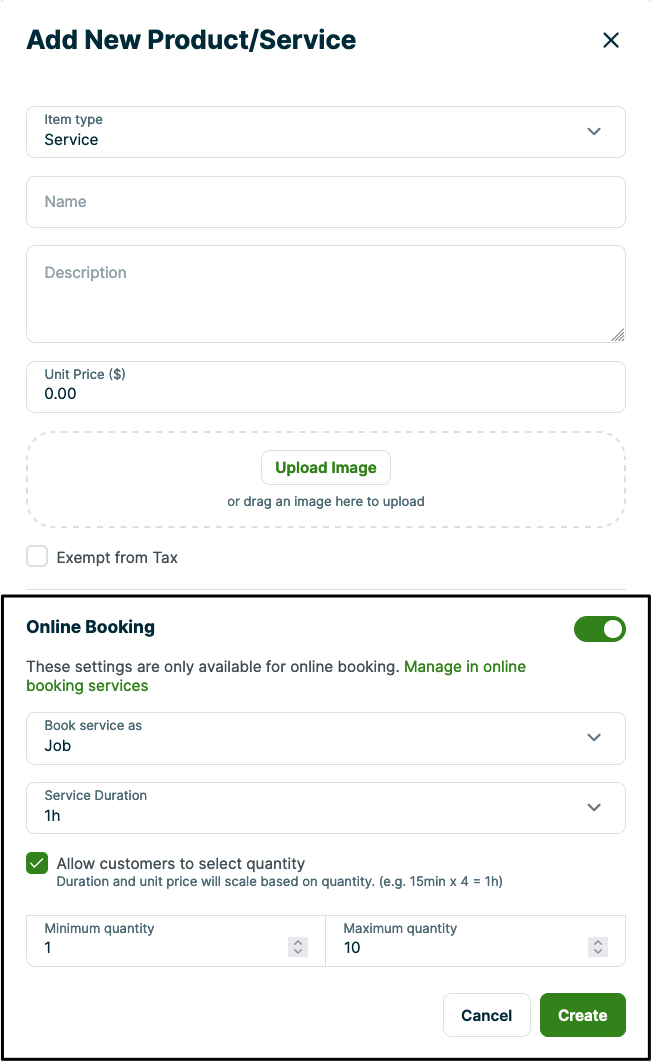
Task: Click the Minimum quantity input field
Action: [160, 947]
